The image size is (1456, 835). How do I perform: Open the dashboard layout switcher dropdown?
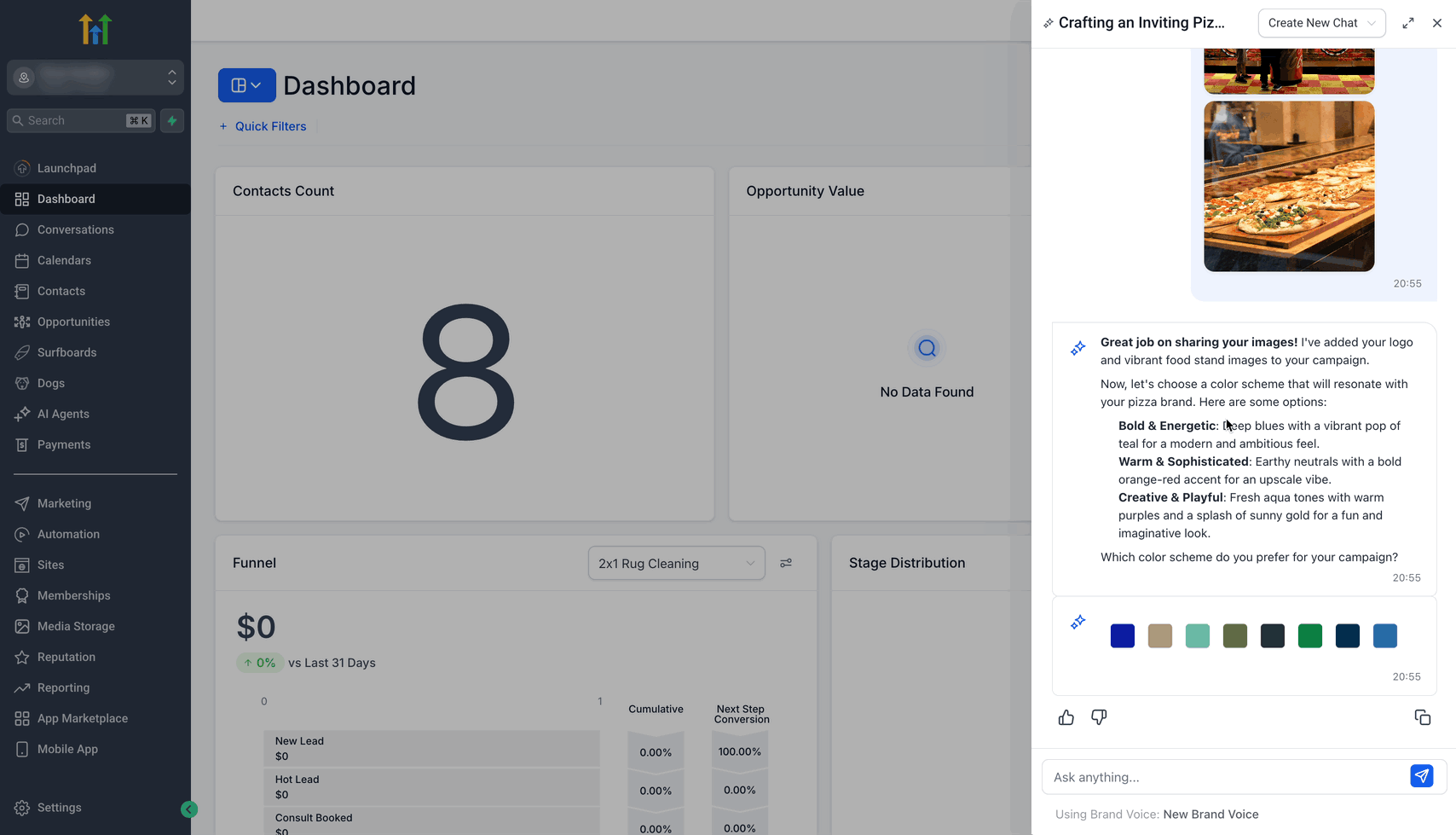tap(246, 85)
